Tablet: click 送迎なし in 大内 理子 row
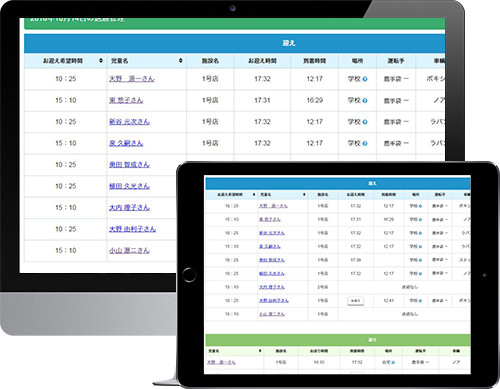Image resolution: width=500 pixels, height=389 pixels. coord(410,287)
